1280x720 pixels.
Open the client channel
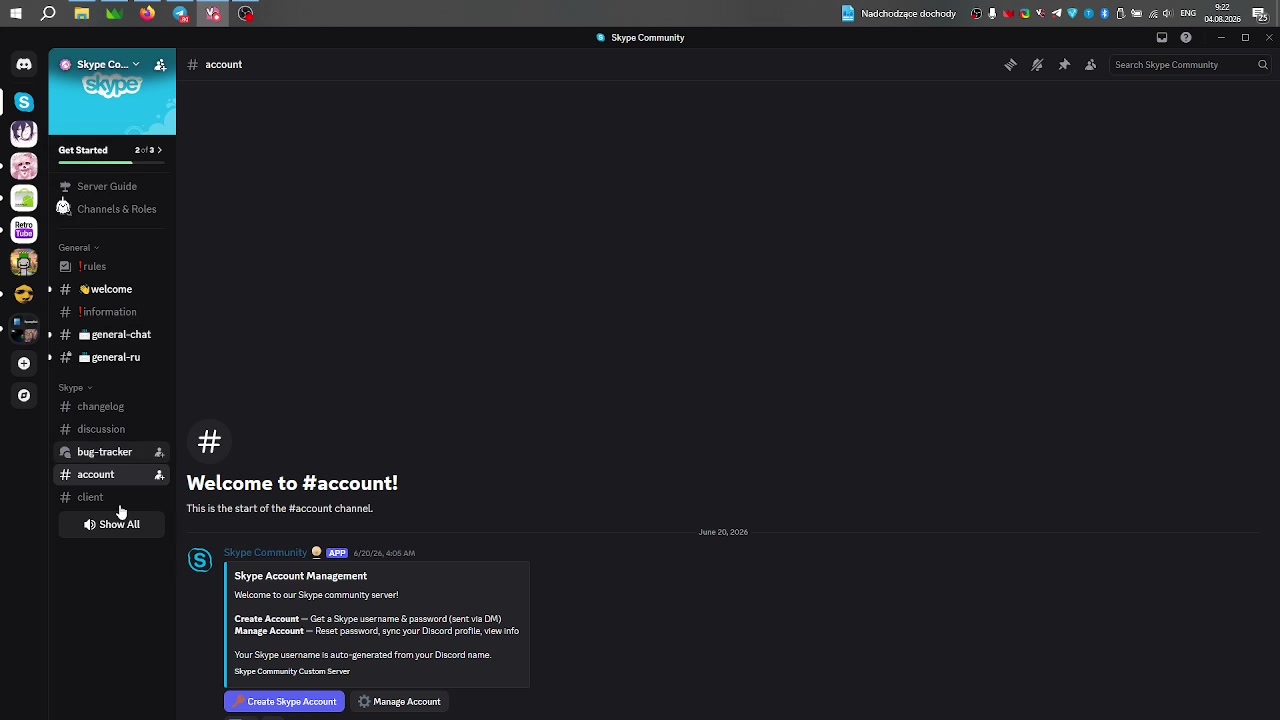[111, 497]
